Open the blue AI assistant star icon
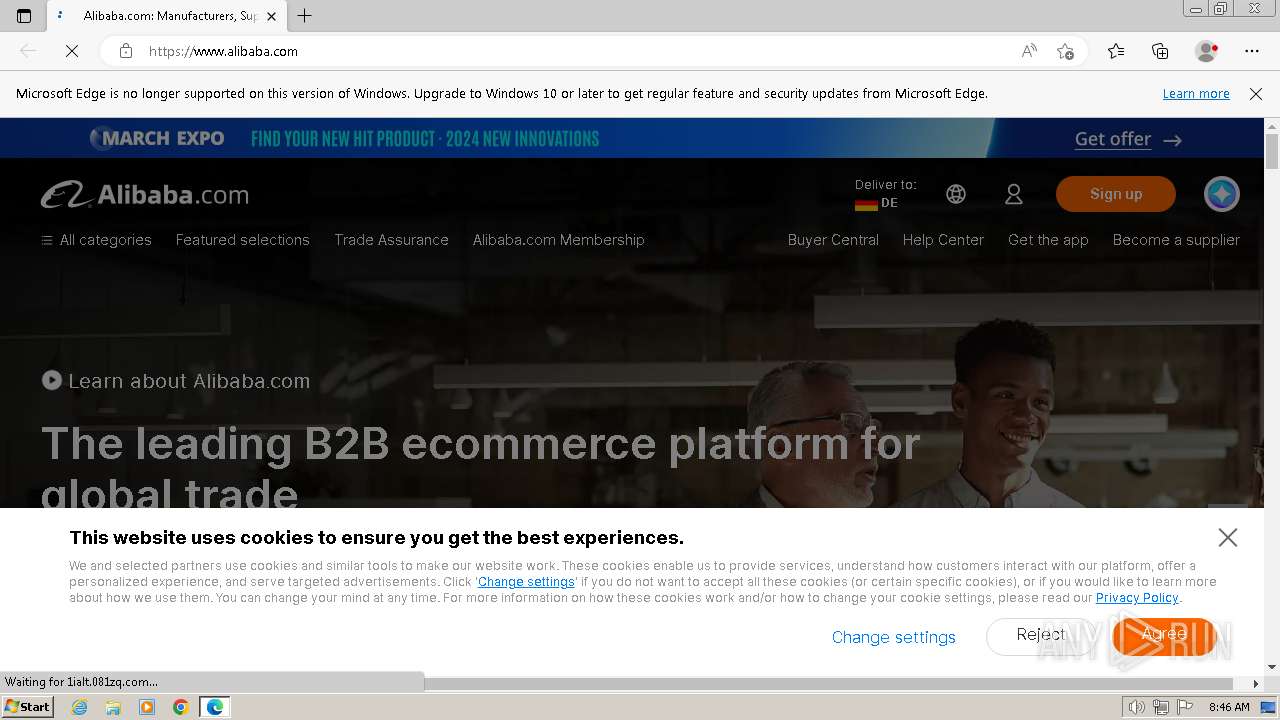 [x=1222, y=194]
